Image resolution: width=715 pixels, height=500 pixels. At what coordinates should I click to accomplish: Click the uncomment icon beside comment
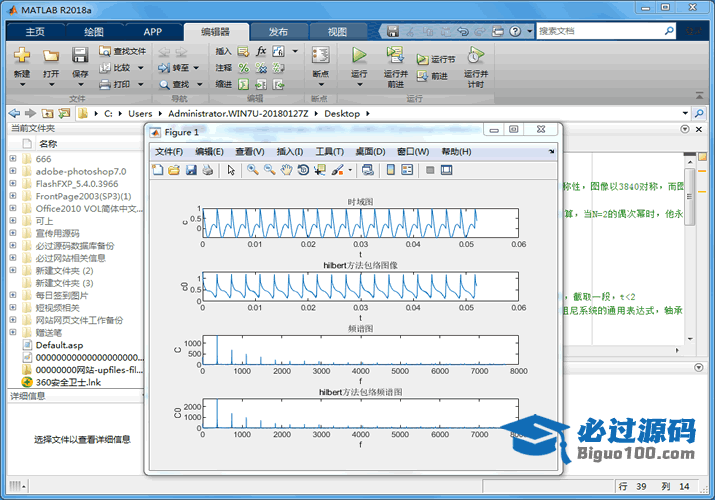261,68
